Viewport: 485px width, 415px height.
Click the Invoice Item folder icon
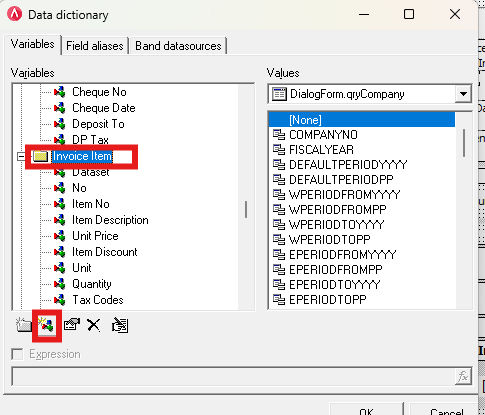41,156
